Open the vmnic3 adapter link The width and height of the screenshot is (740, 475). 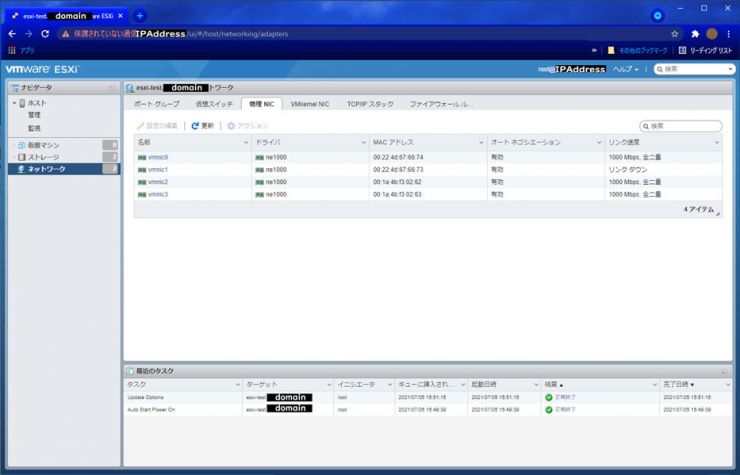click(x=158, y=194)
